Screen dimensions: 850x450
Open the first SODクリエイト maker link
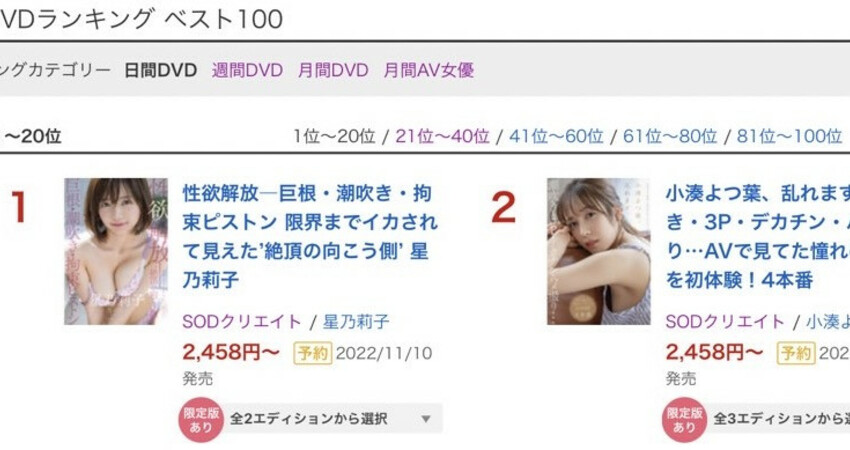point(242,322)
